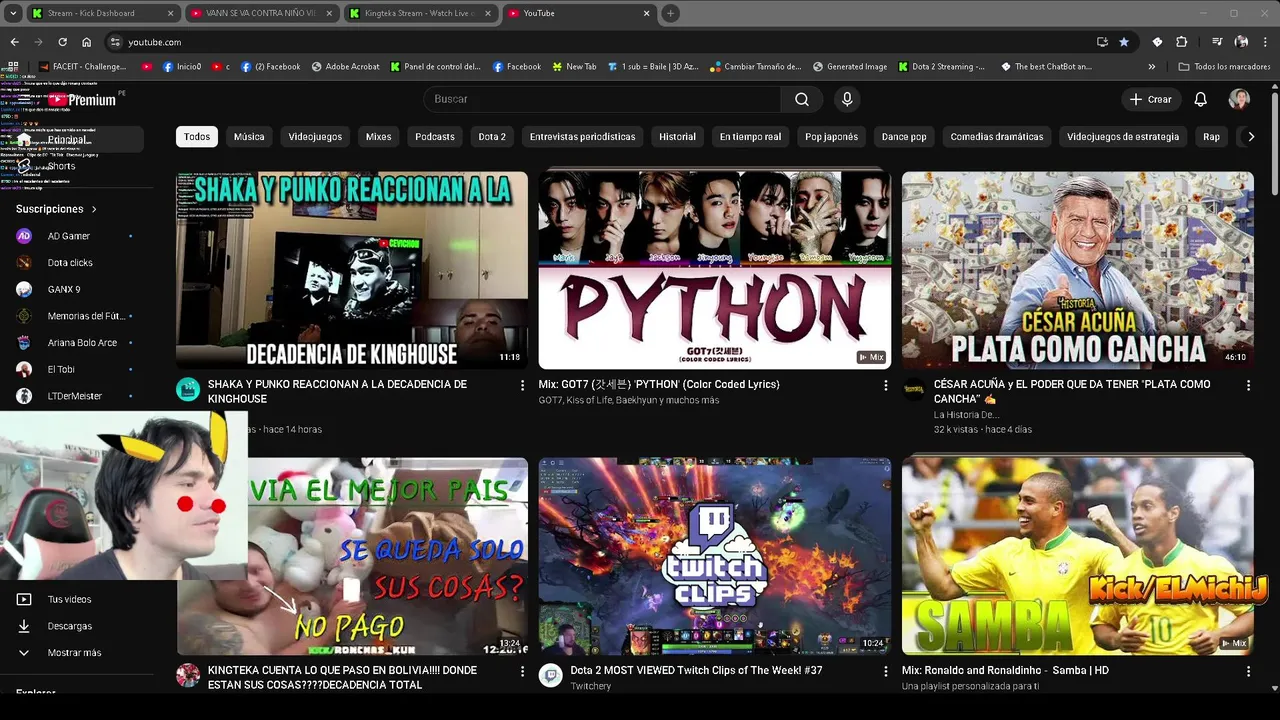Switch to Stream - Kick Dashboard tab
Image resolution: width=1280 pixels, height=720 pixels.
102,13
